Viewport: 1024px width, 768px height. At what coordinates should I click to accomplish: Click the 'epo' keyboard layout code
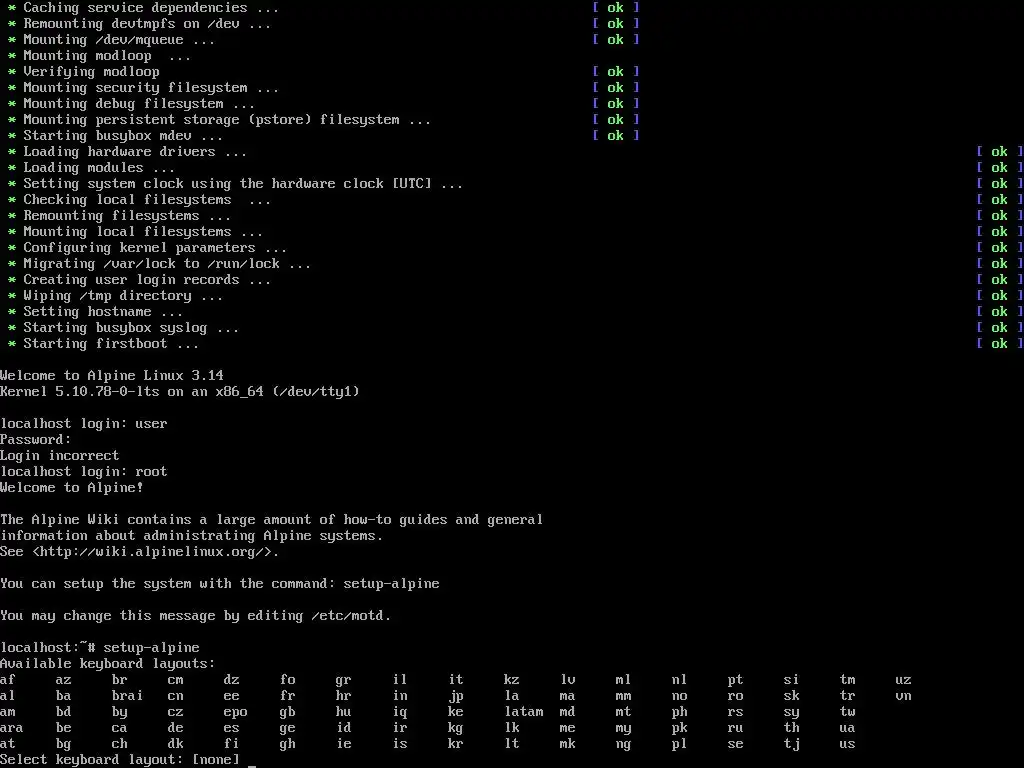(x=235, y=712)
